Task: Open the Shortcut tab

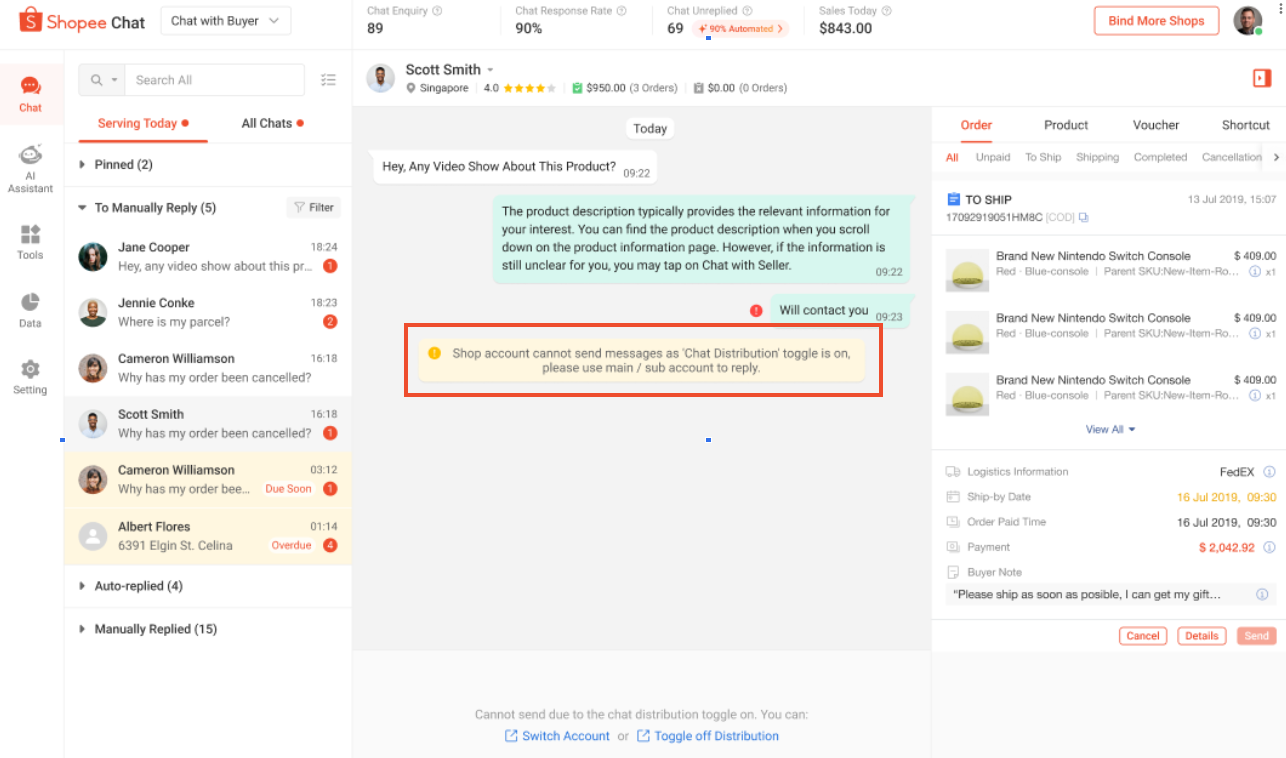Action: (1246, 125)
